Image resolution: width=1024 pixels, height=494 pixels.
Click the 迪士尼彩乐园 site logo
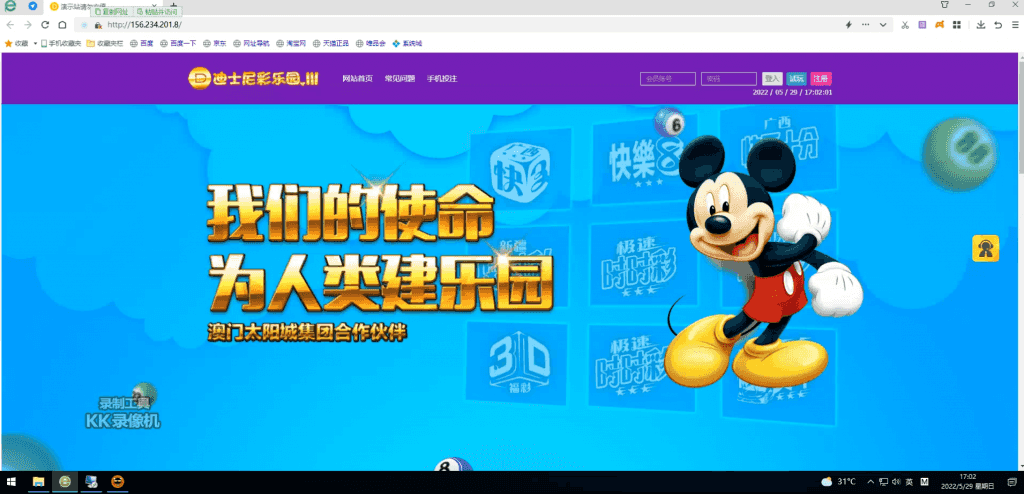coord(253,79)
